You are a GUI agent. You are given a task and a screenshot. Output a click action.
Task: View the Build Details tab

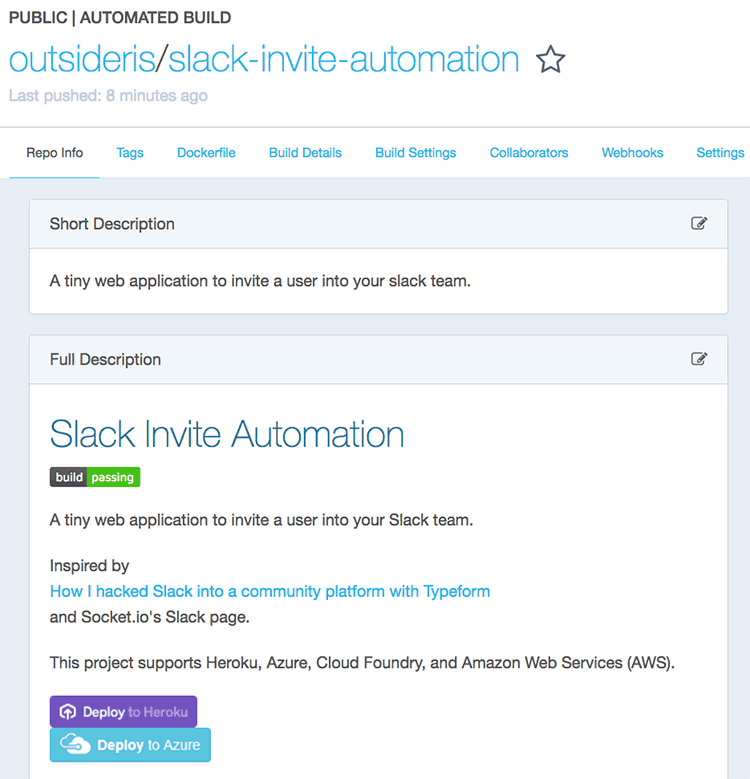[x=305, y=153]
